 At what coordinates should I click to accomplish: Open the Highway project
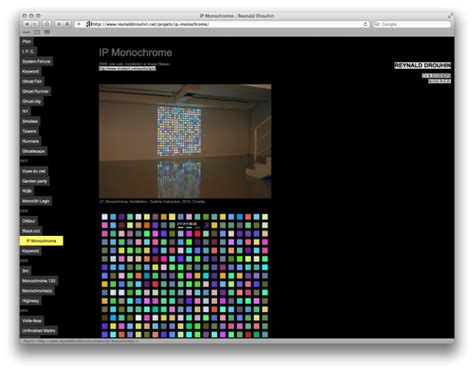31,301
